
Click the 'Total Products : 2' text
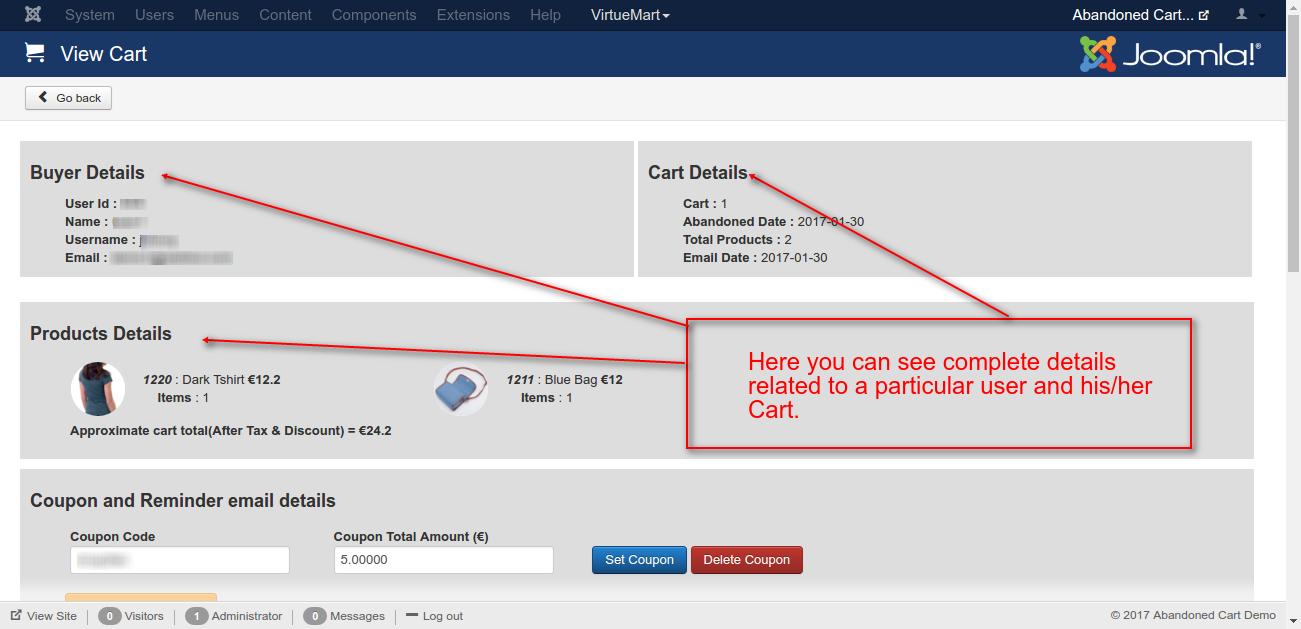pos(737,240)
